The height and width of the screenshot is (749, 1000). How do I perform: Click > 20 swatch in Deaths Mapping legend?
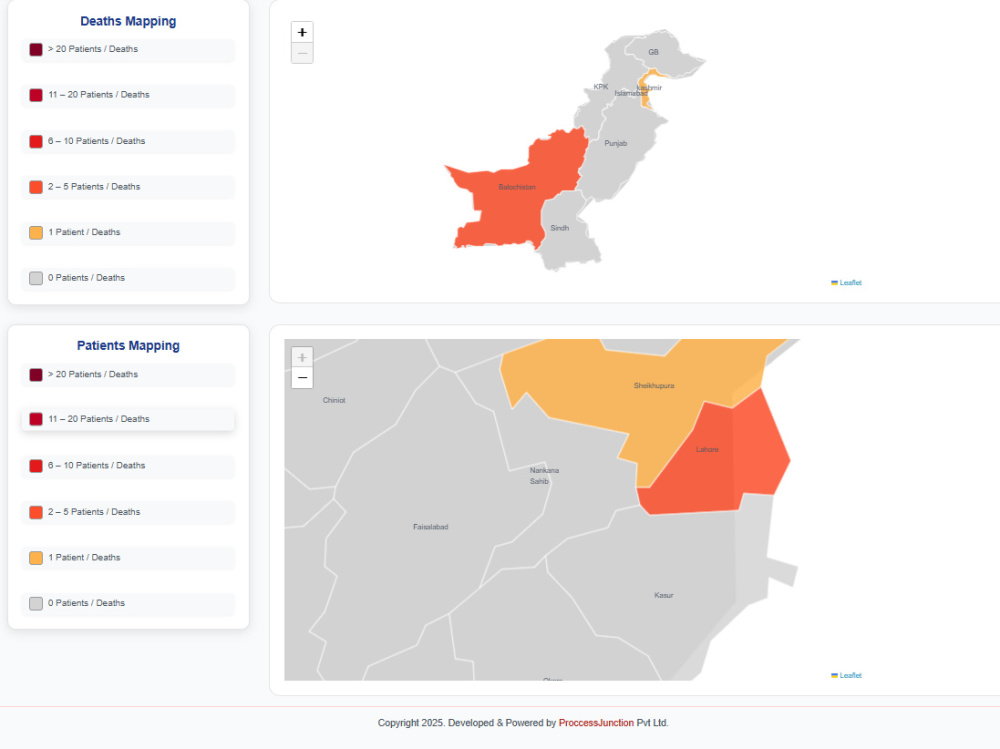pos(36,49)
